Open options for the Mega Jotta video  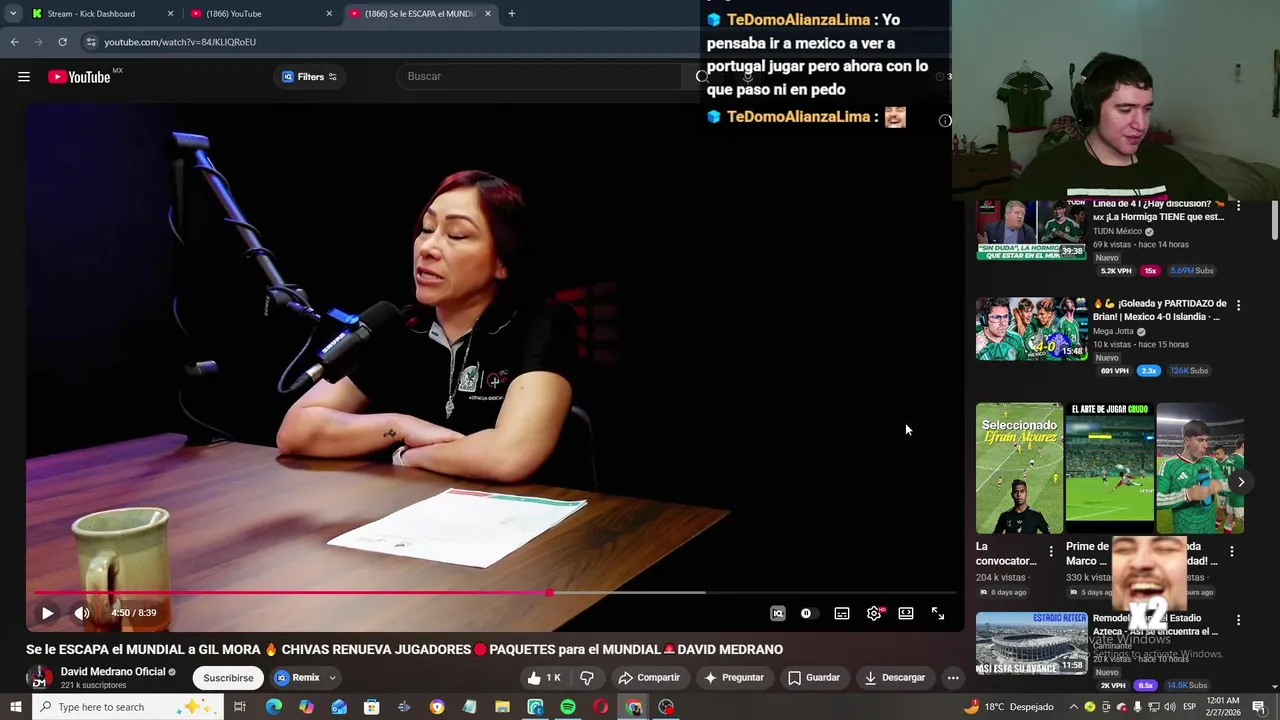pos(1238,305)
